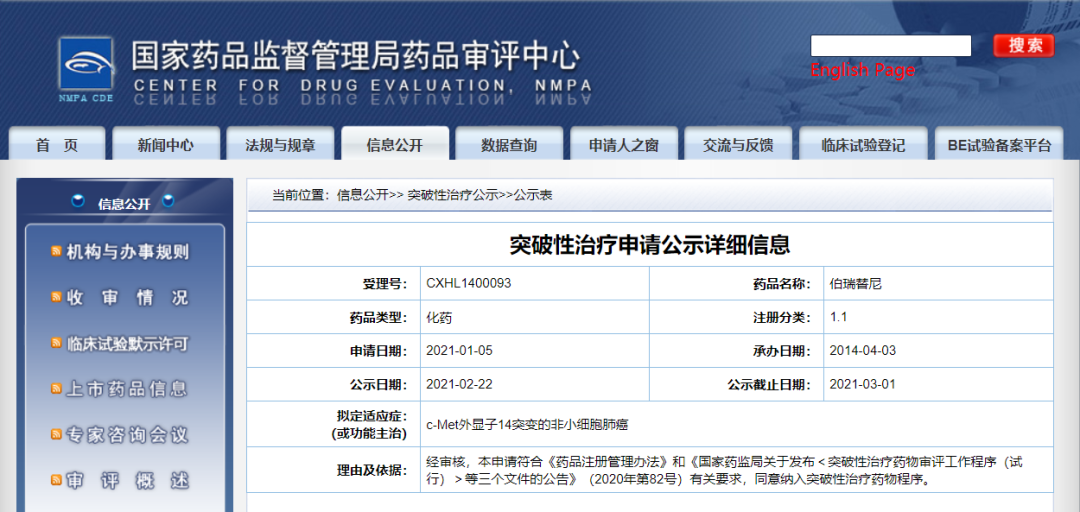
Task: Open the English Page link
Action: (862, 70)
